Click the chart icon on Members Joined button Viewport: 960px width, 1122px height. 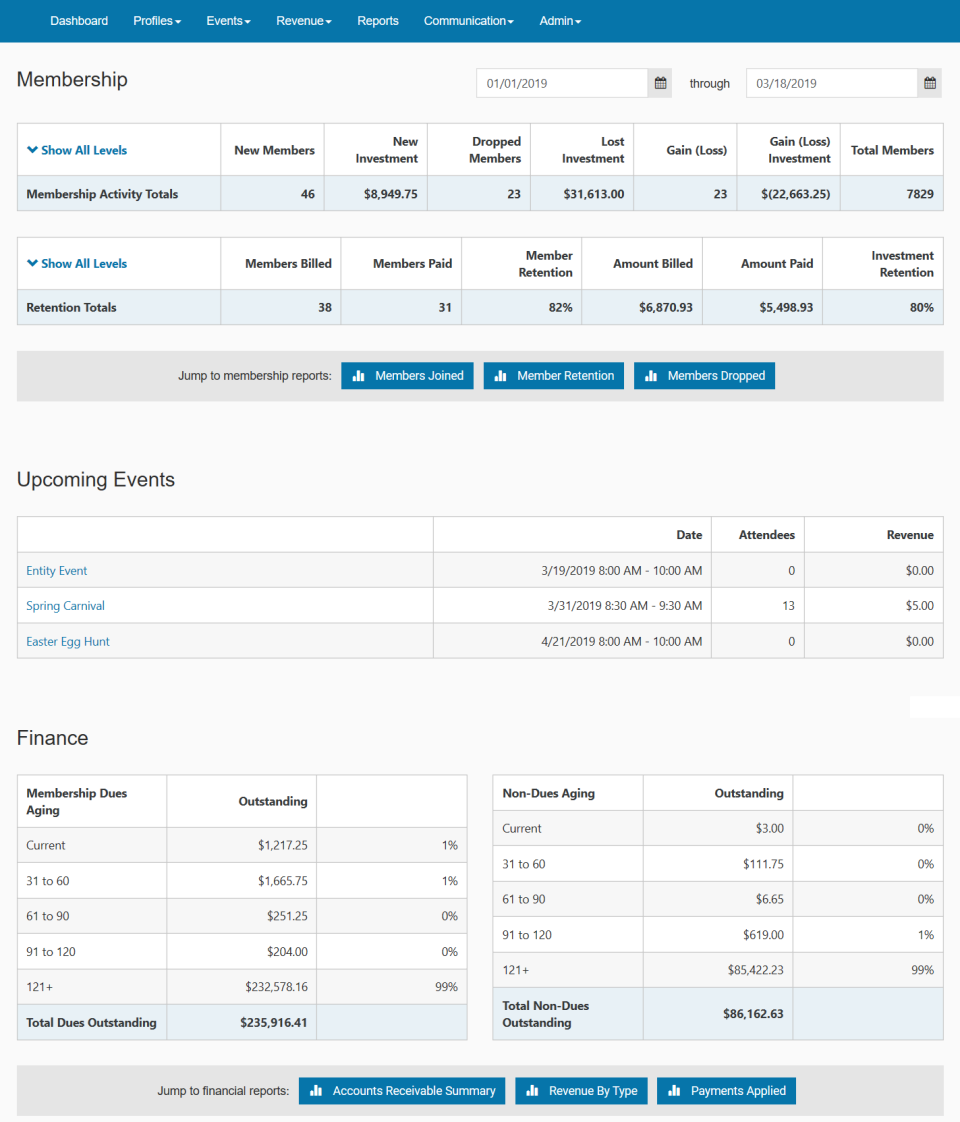359,375
